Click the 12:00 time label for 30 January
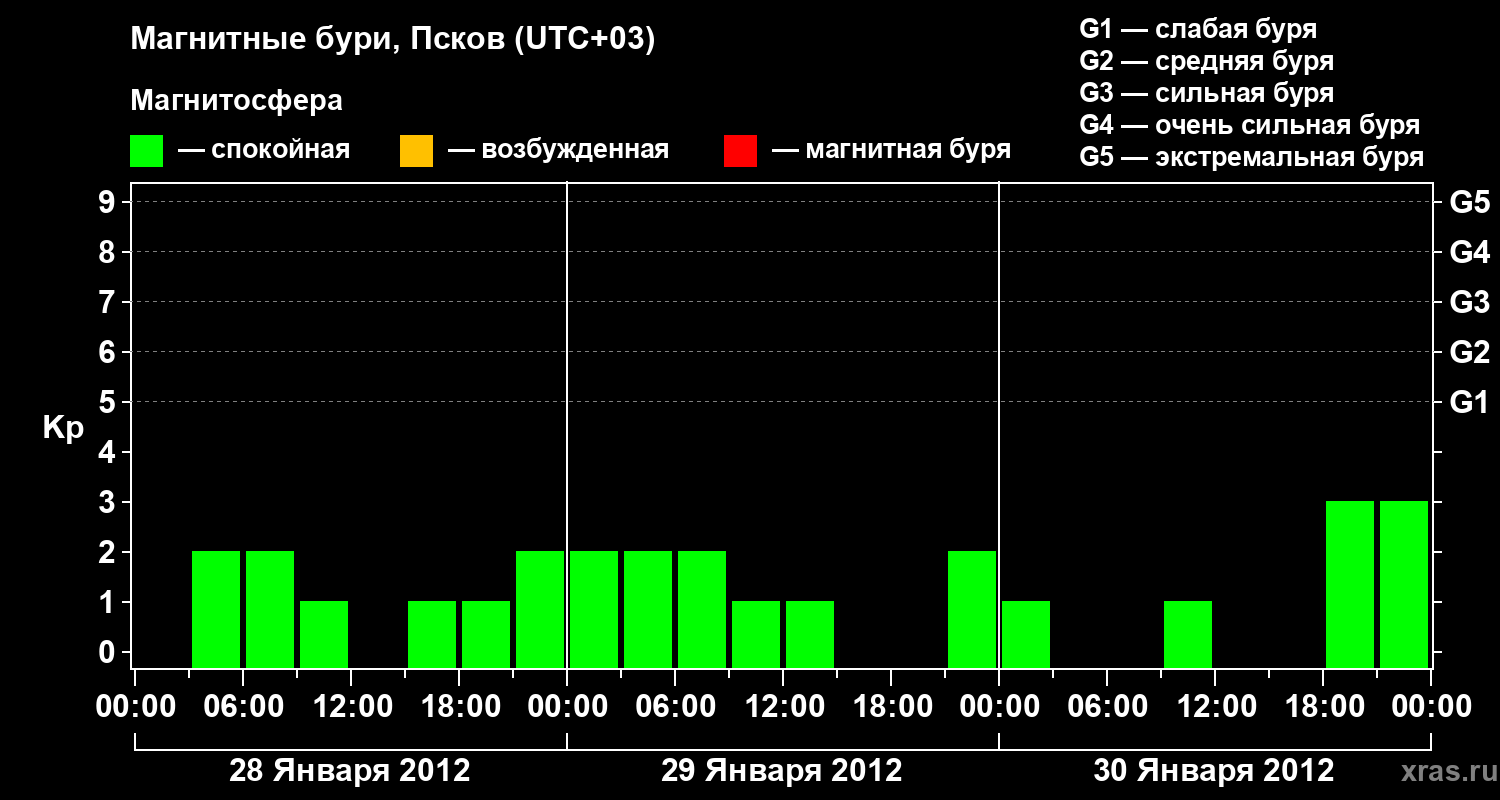The width and height of the screenshot is (1500, 800). coord(1215,707)
